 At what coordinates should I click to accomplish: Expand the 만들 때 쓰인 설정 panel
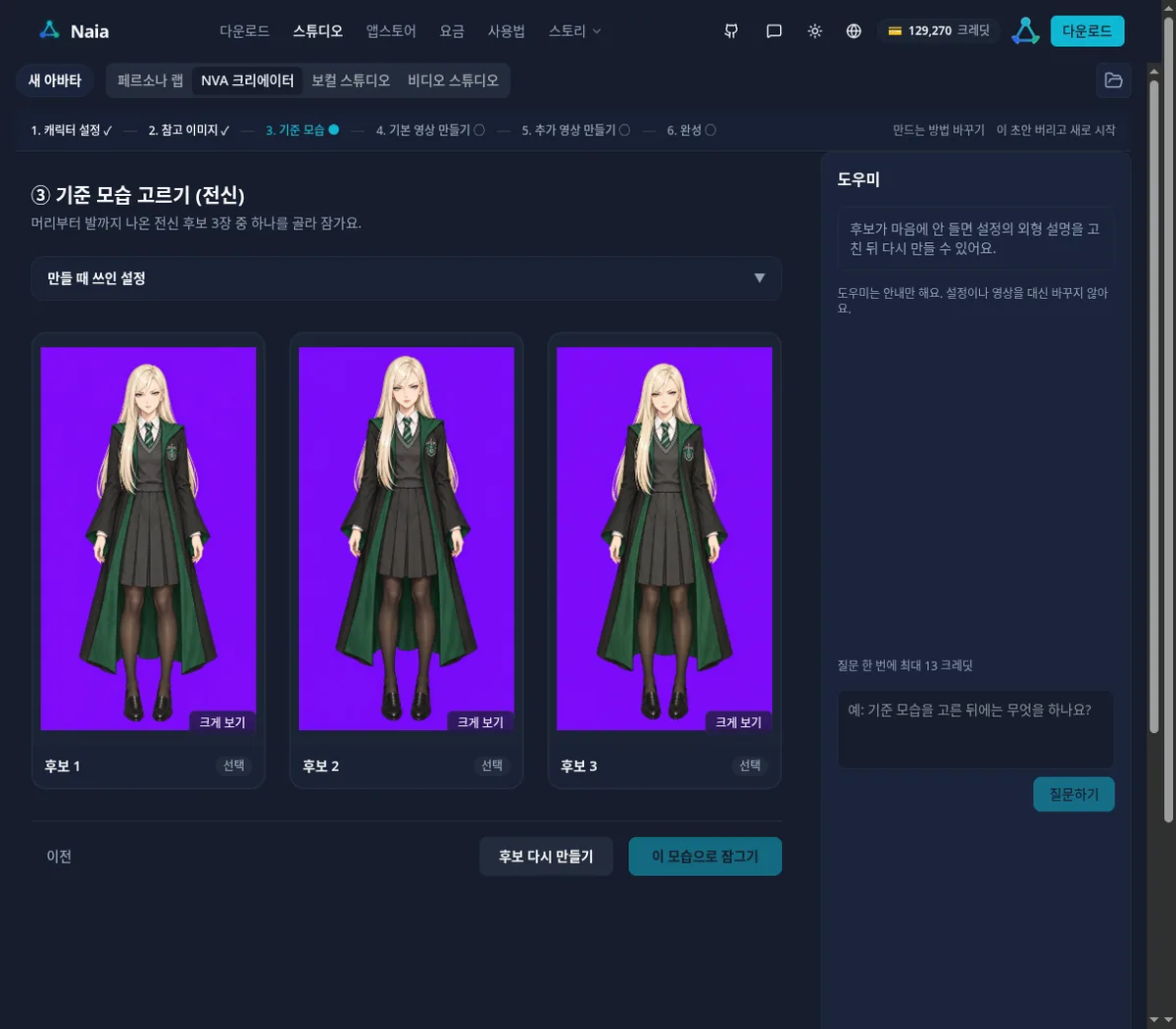(407, 278)
